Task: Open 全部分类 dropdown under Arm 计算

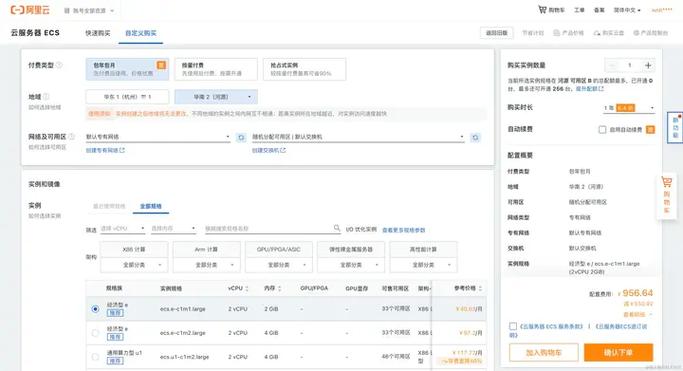Action: (x=206, y=265)
